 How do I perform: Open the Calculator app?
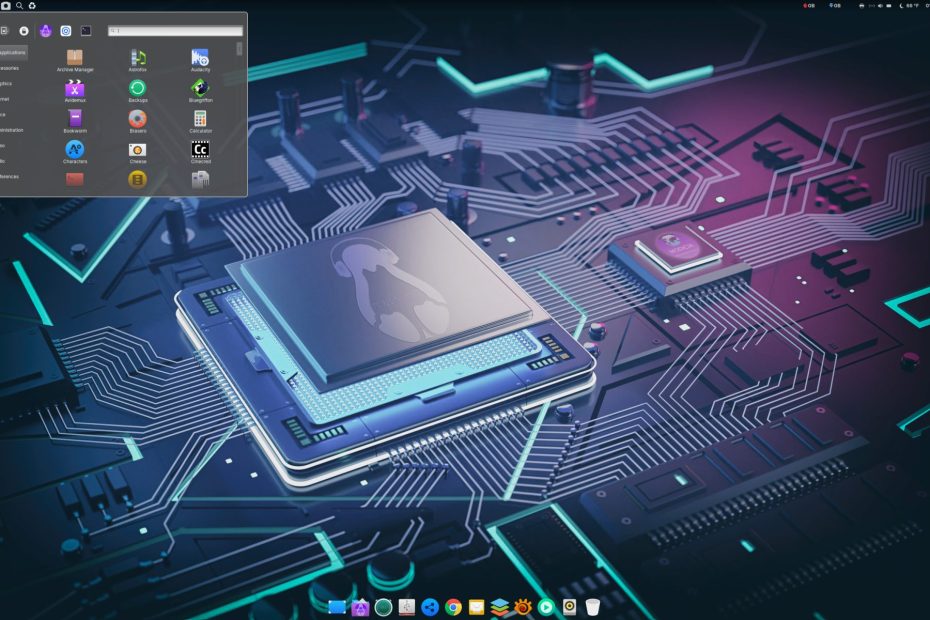pos(200,122)
